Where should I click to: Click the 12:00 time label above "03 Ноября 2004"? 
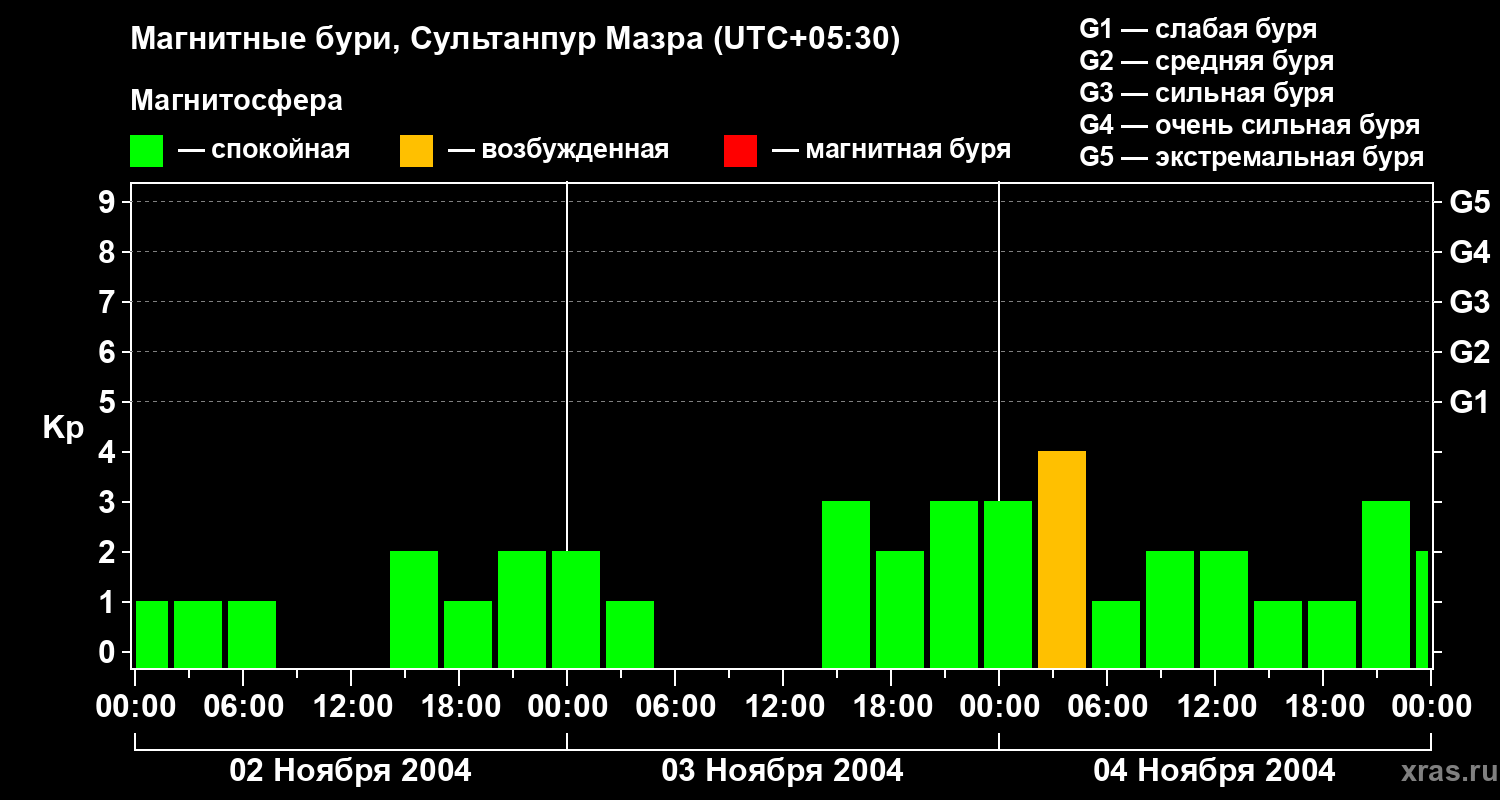click(x=783, y=707)
